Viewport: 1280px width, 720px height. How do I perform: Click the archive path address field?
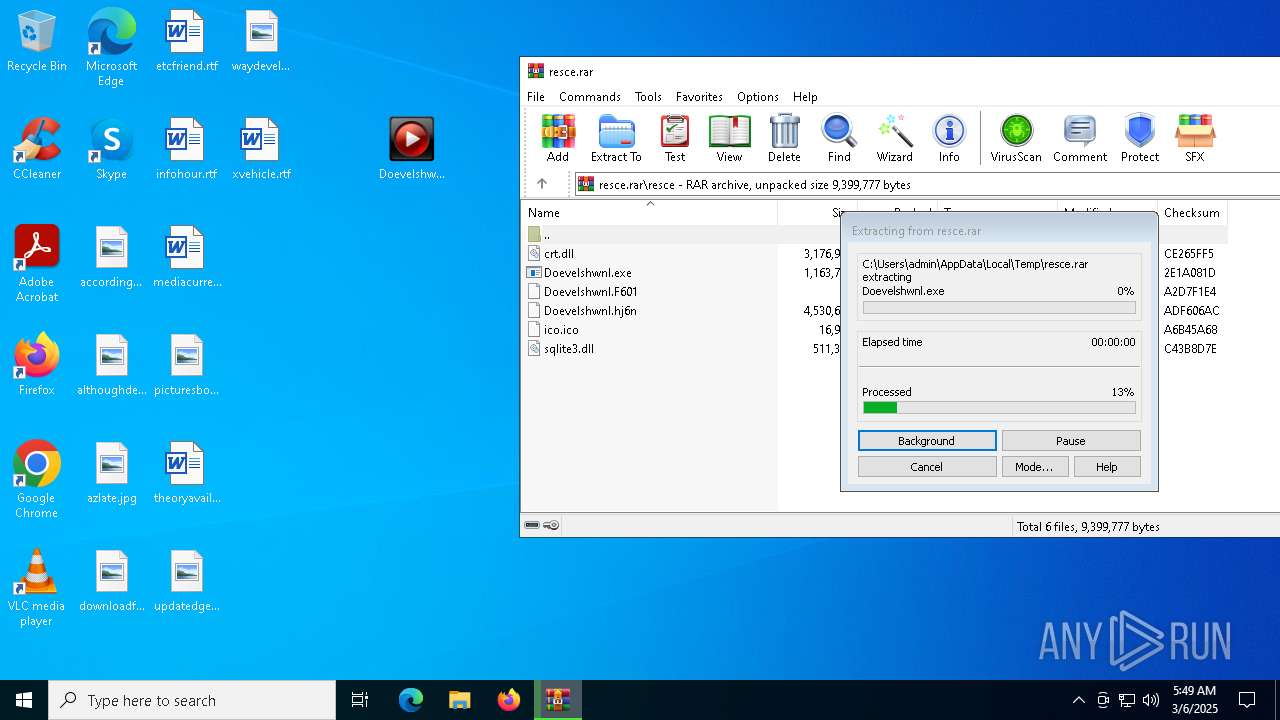click(927, 184)
